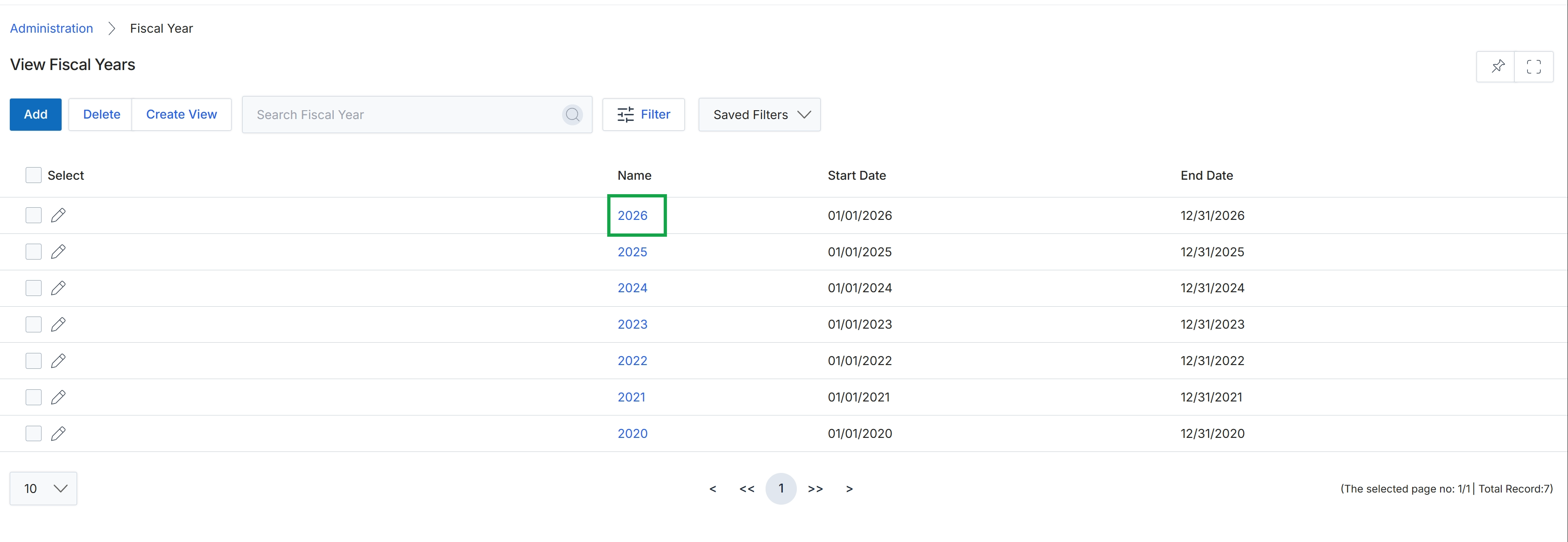Image resolution: width=1568 pixels, height=542 pixels.
Task: Click the Start Date column header
Action: pos(857,176)
